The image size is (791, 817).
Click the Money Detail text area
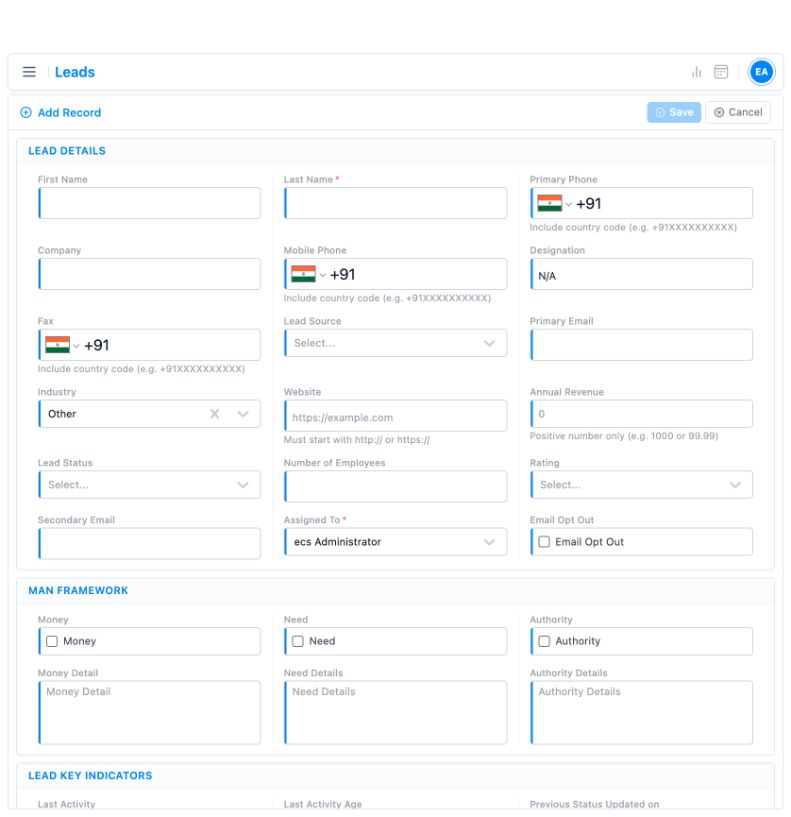(x=150, y=712)
